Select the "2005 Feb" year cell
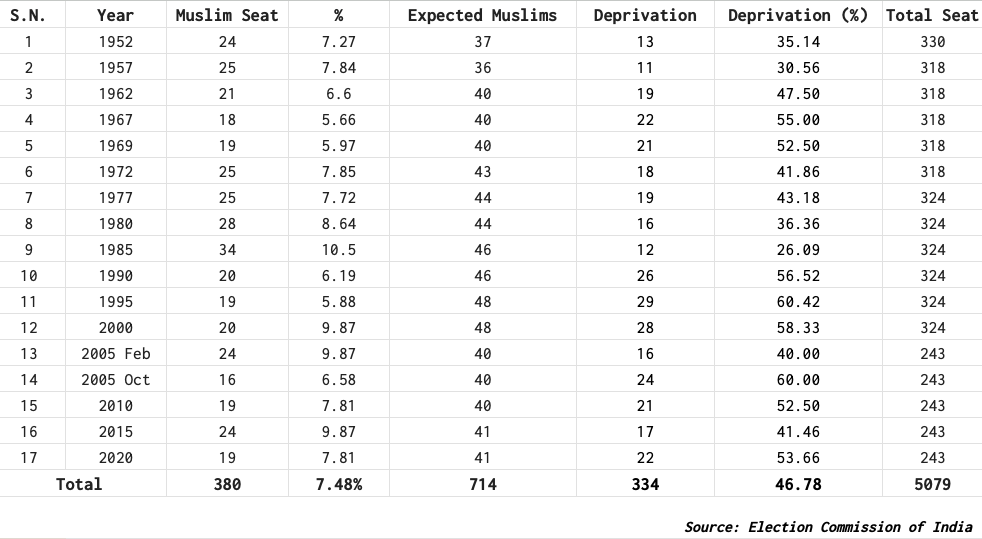Image resolution: width=982 pixels, height=539 pixels. pos(116,354)
